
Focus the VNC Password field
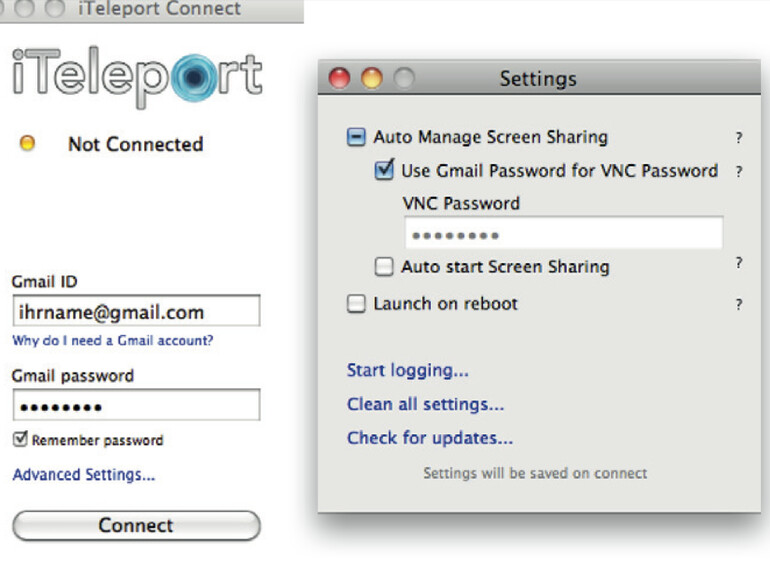563,234
